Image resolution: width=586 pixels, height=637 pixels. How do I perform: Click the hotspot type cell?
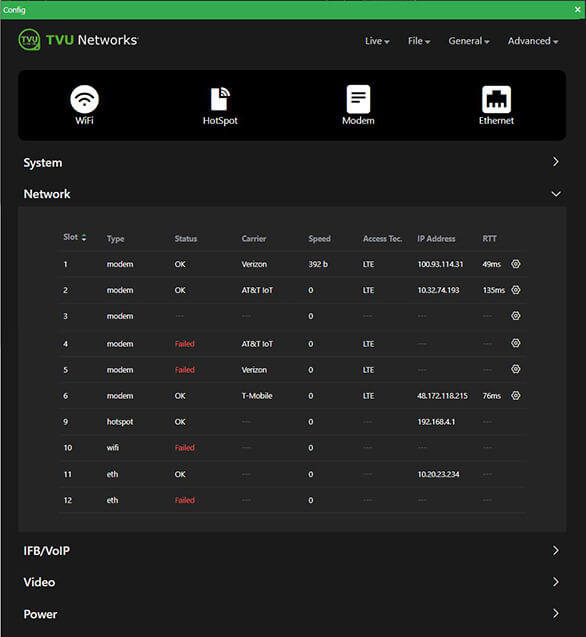[120, 422]
